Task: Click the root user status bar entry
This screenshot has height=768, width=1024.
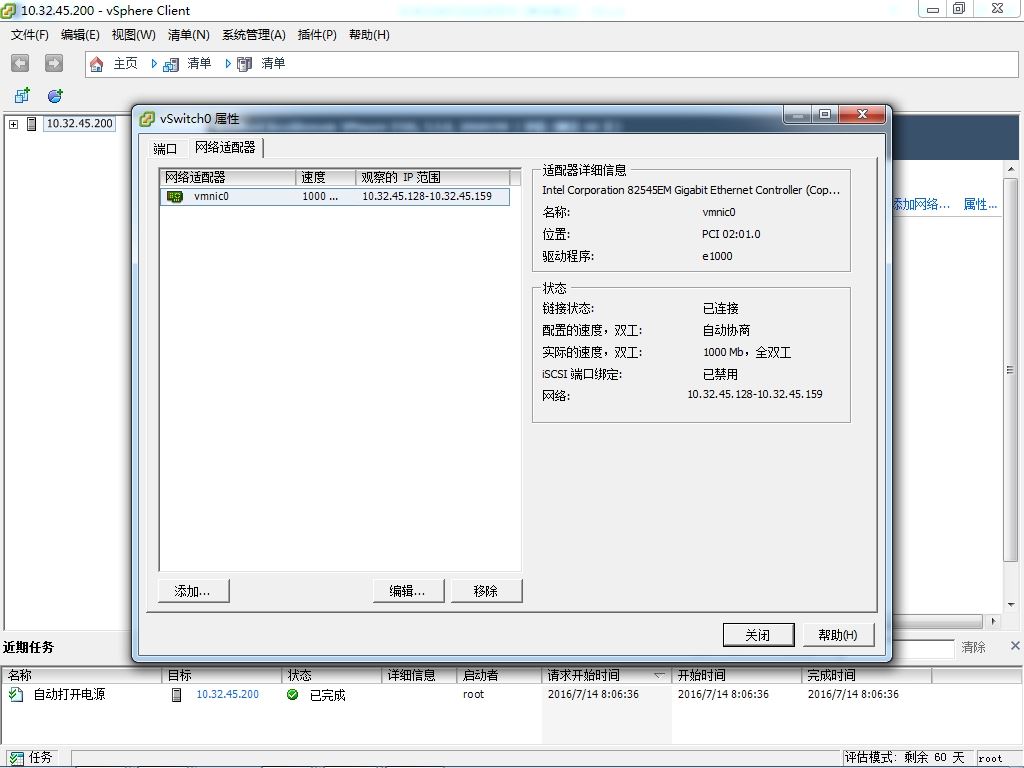Action: [x=990, y=758]
